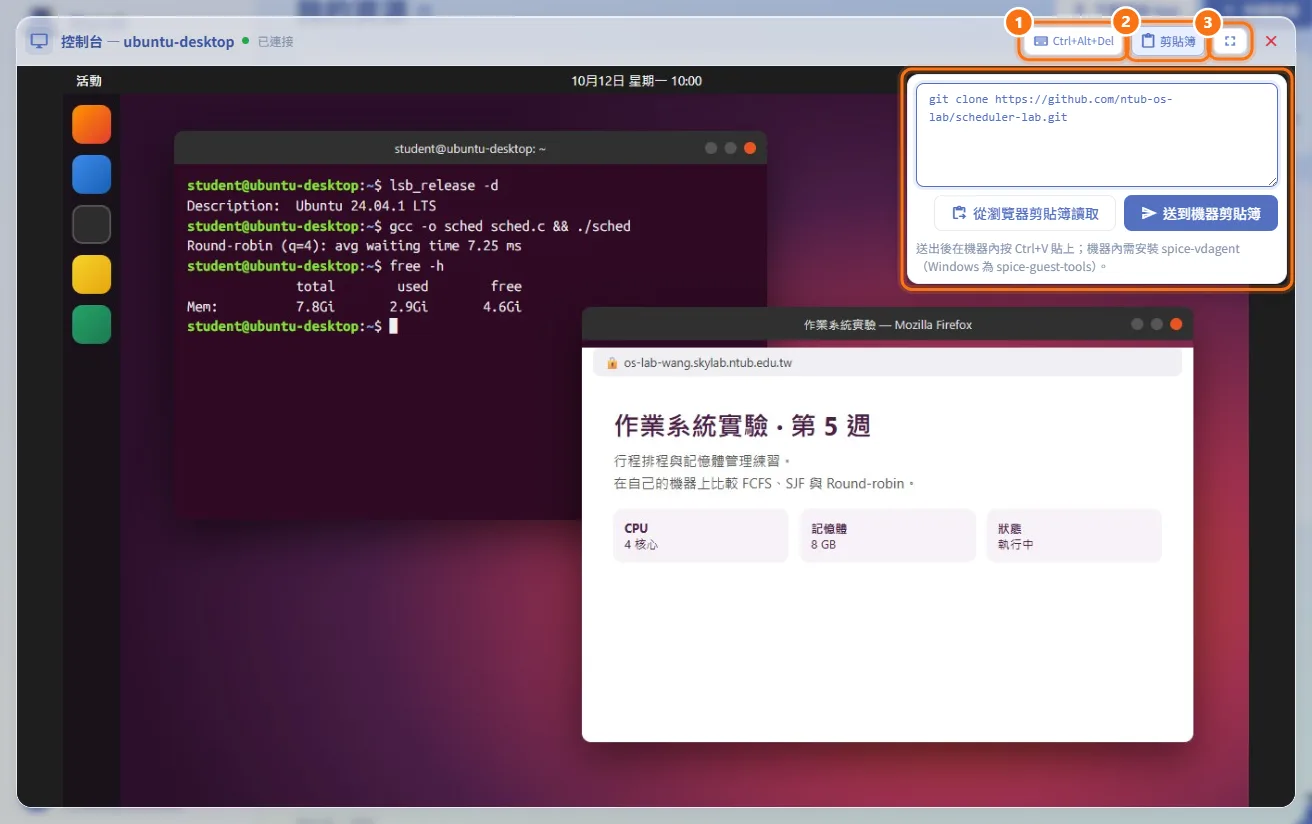
Task: Click the 記憶體 8 GB card
Action: [x=888, y=536]
